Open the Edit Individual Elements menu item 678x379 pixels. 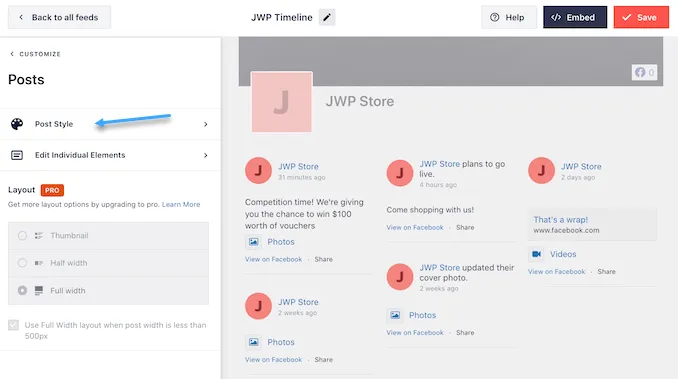(110, 155)
